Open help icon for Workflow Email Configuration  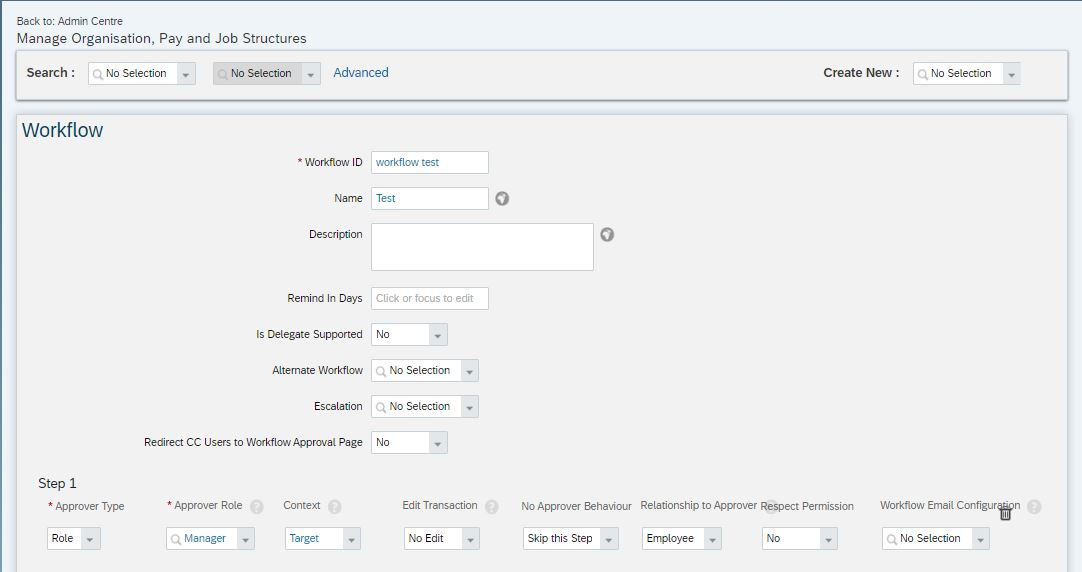[x=1034, y=506]
